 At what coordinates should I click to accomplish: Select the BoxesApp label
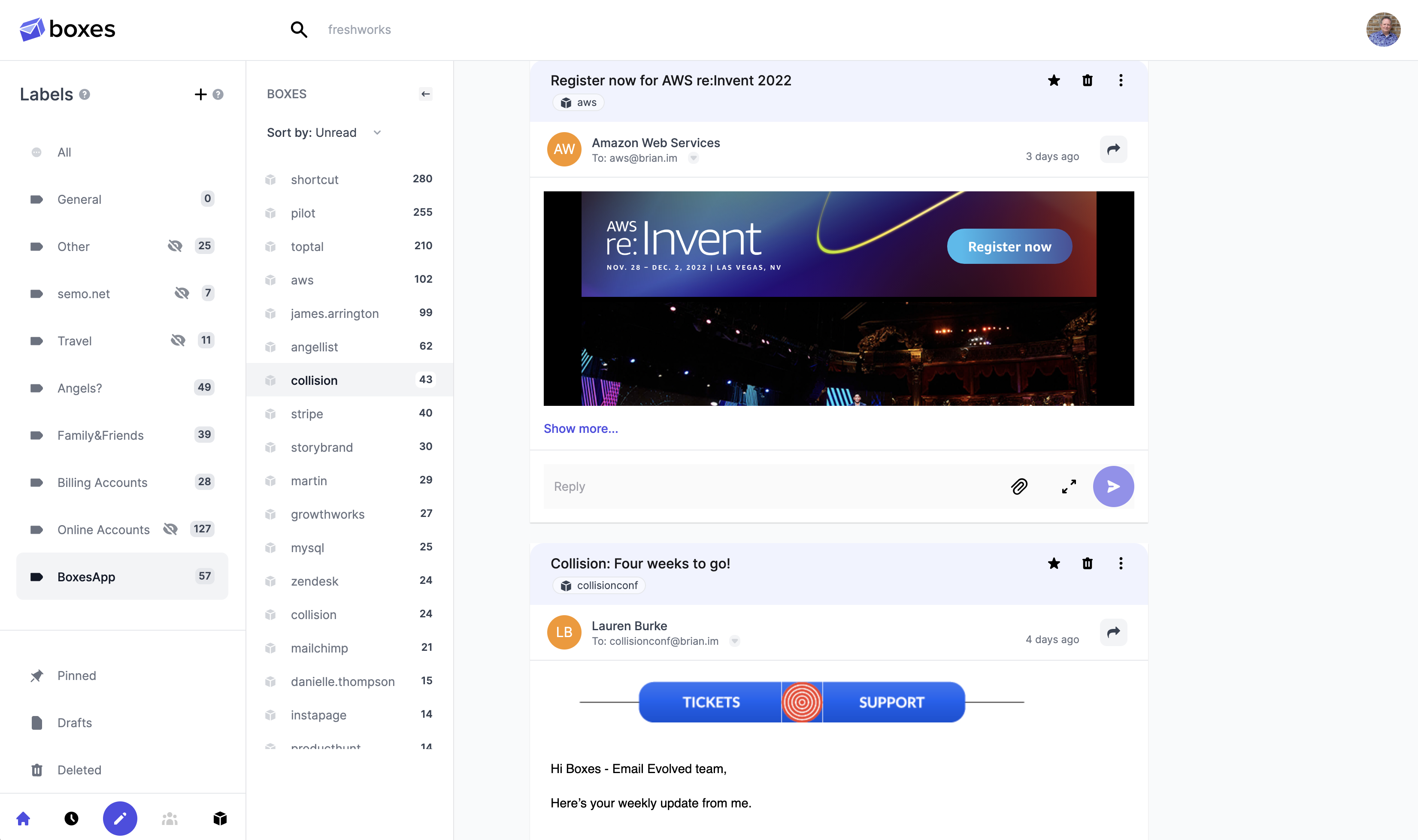[122, 576]
